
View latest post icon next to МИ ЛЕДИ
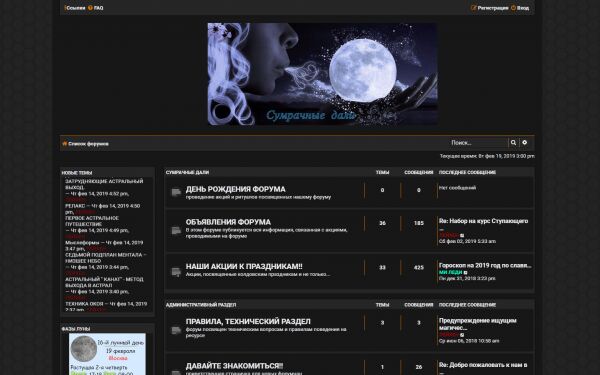pyautogui.click(x=465, y=272)
